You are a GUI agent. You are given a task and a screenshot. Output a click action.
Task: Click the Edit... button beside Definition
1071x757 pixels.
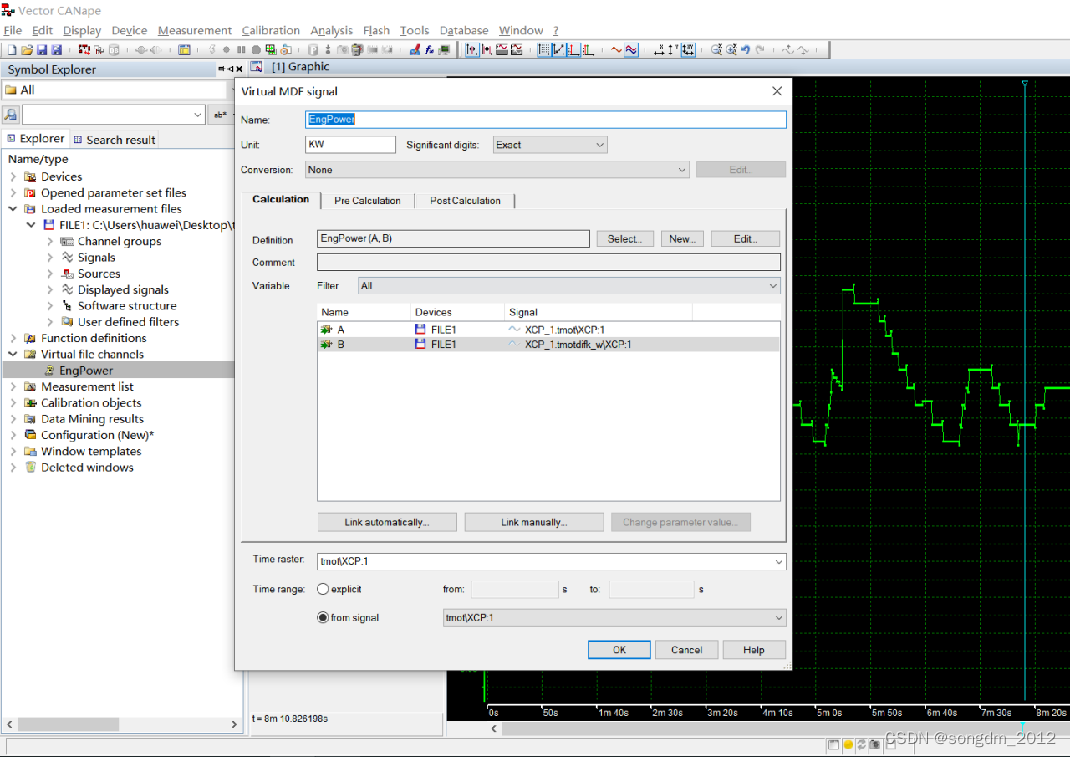[745, 238]
